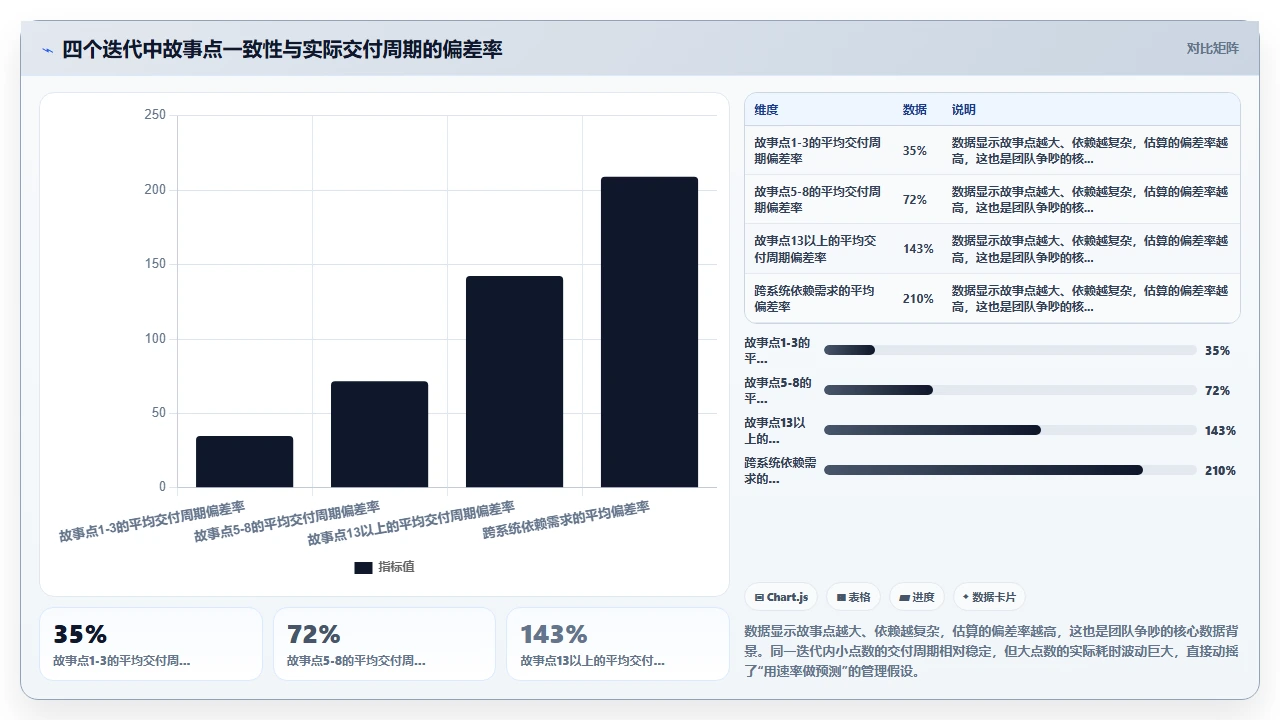Select the 进度 chip
This screenshot has width=1280, height=720.
(x=916, y=597)
